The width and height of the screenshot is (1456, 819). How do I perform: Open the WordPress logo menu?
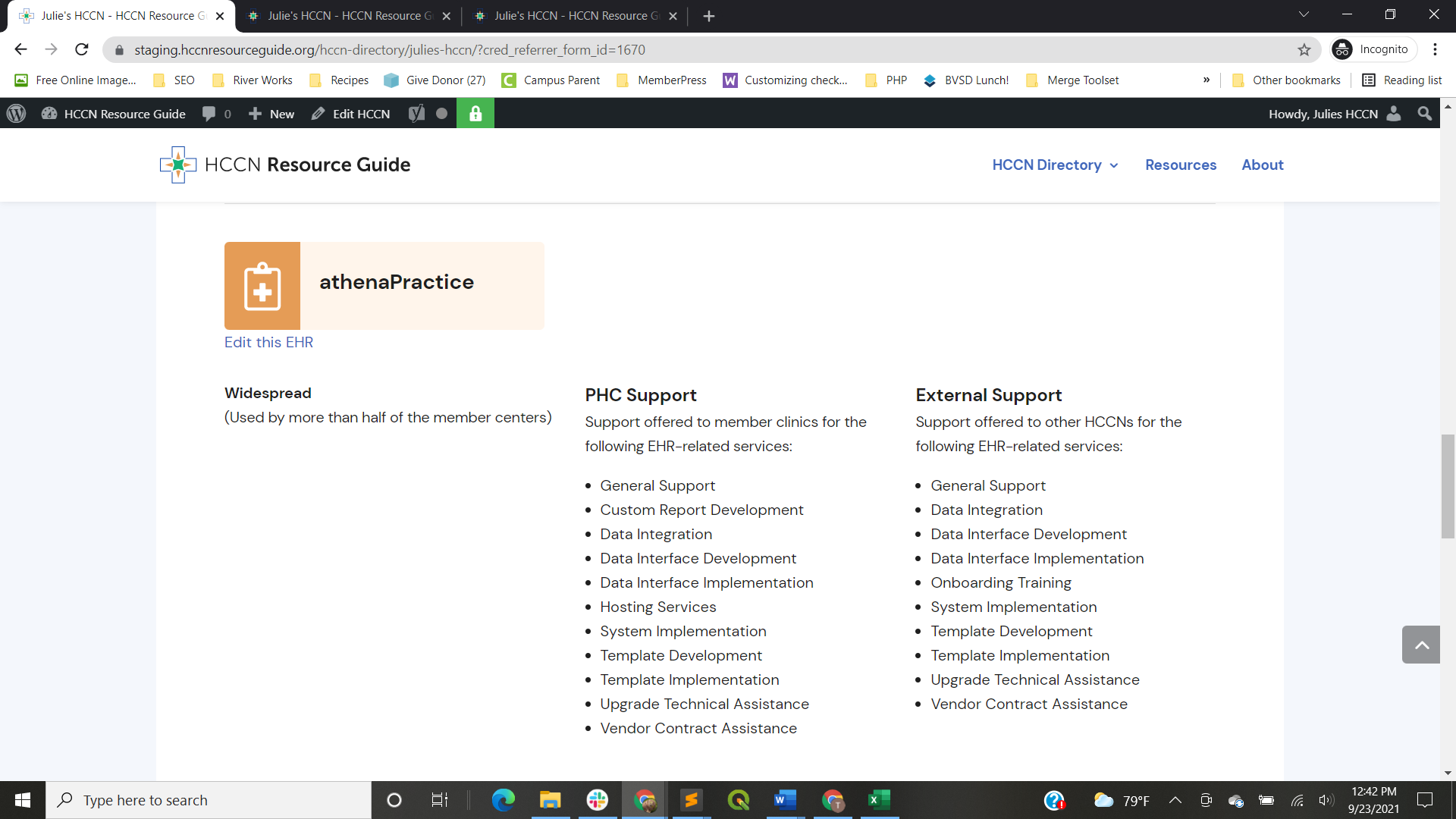[16, 114]
